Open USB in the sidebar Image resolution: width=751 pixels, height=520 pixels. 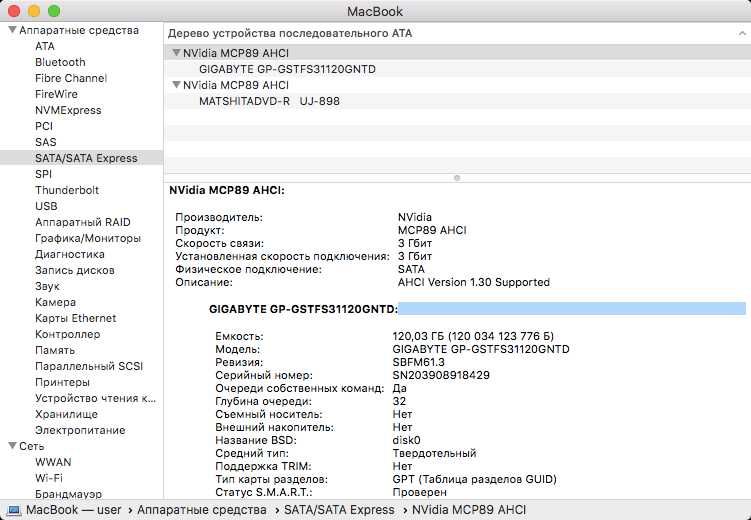pyautogui.click(x=46, y=206)
